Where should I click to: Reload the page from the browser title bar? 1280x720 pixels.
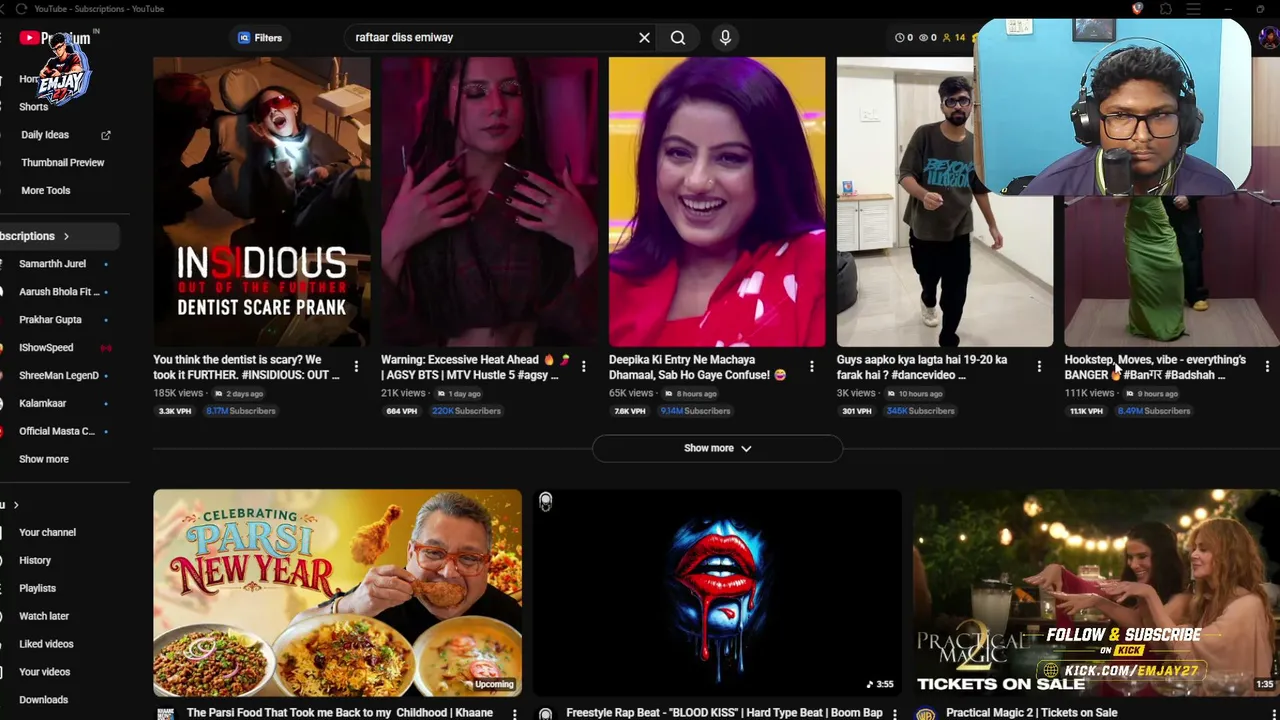tap(21, 9)
